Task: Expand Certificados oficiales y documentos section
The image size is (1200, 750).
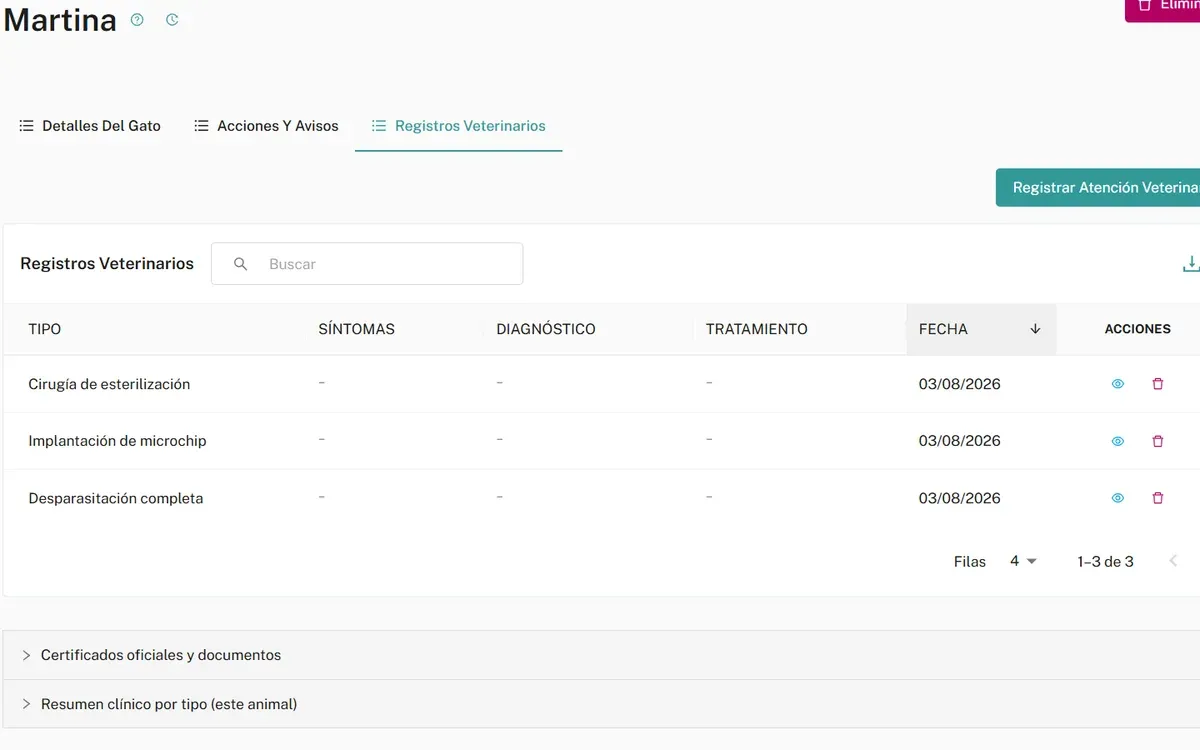Action: pos(600,655)
